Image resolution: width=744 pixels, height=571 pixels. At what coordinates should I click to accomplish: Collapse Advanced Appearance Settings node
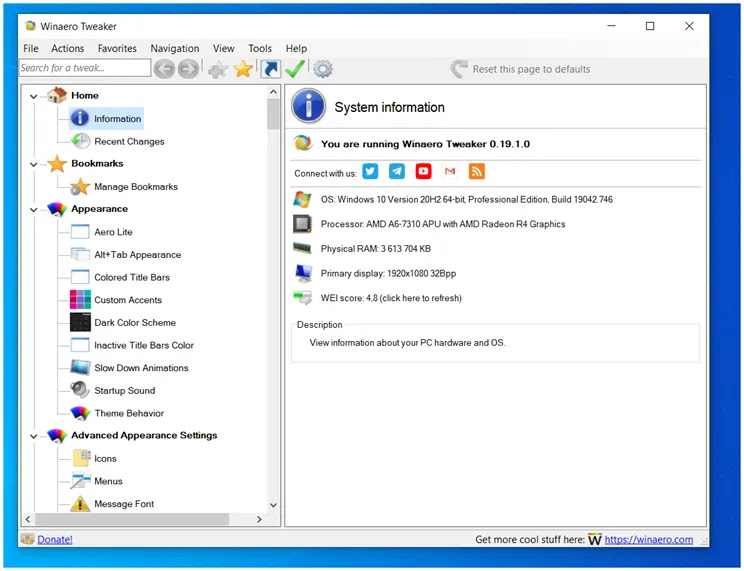click(33, 436)
